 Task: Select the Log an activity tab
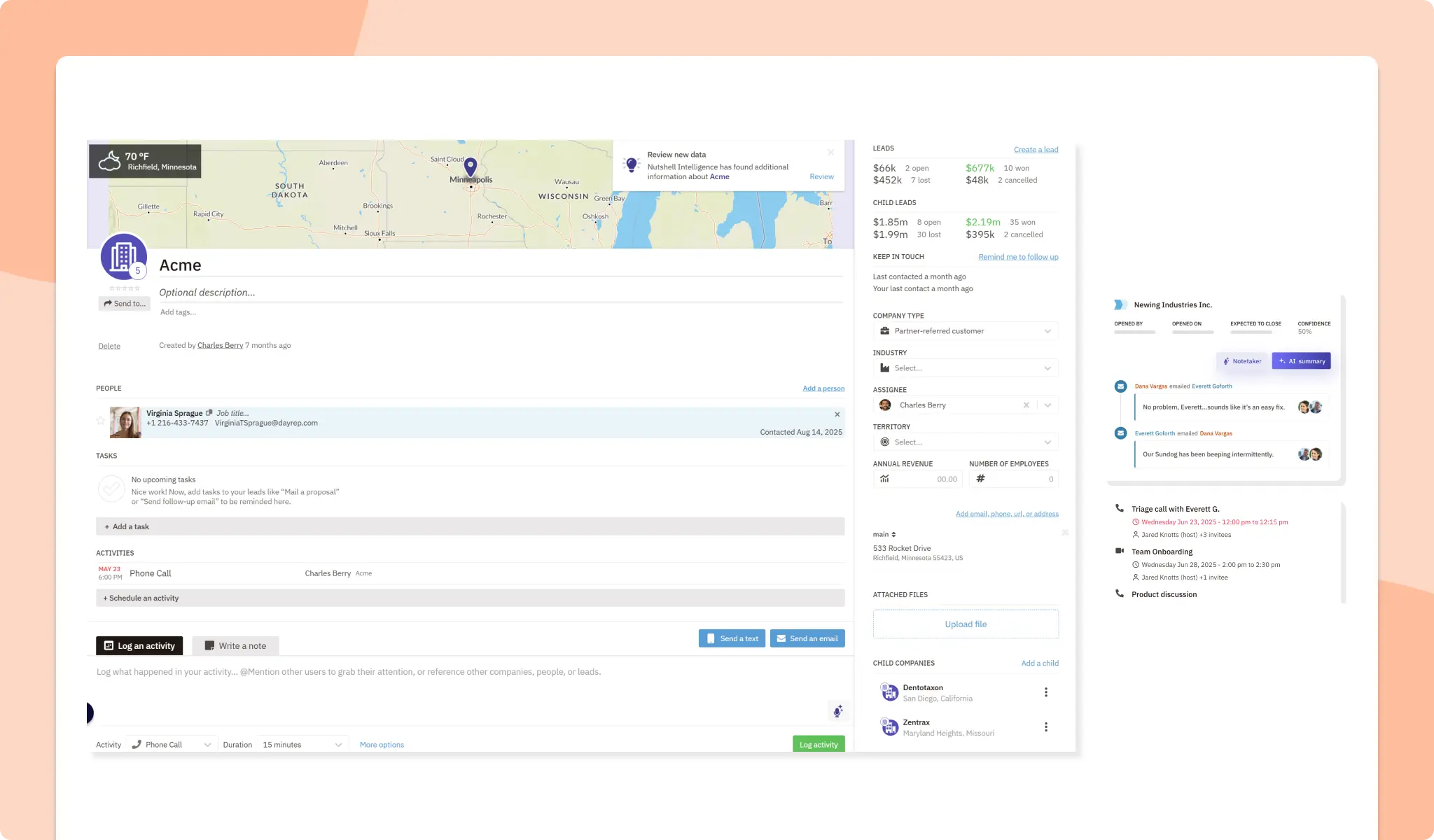[139, 646]
